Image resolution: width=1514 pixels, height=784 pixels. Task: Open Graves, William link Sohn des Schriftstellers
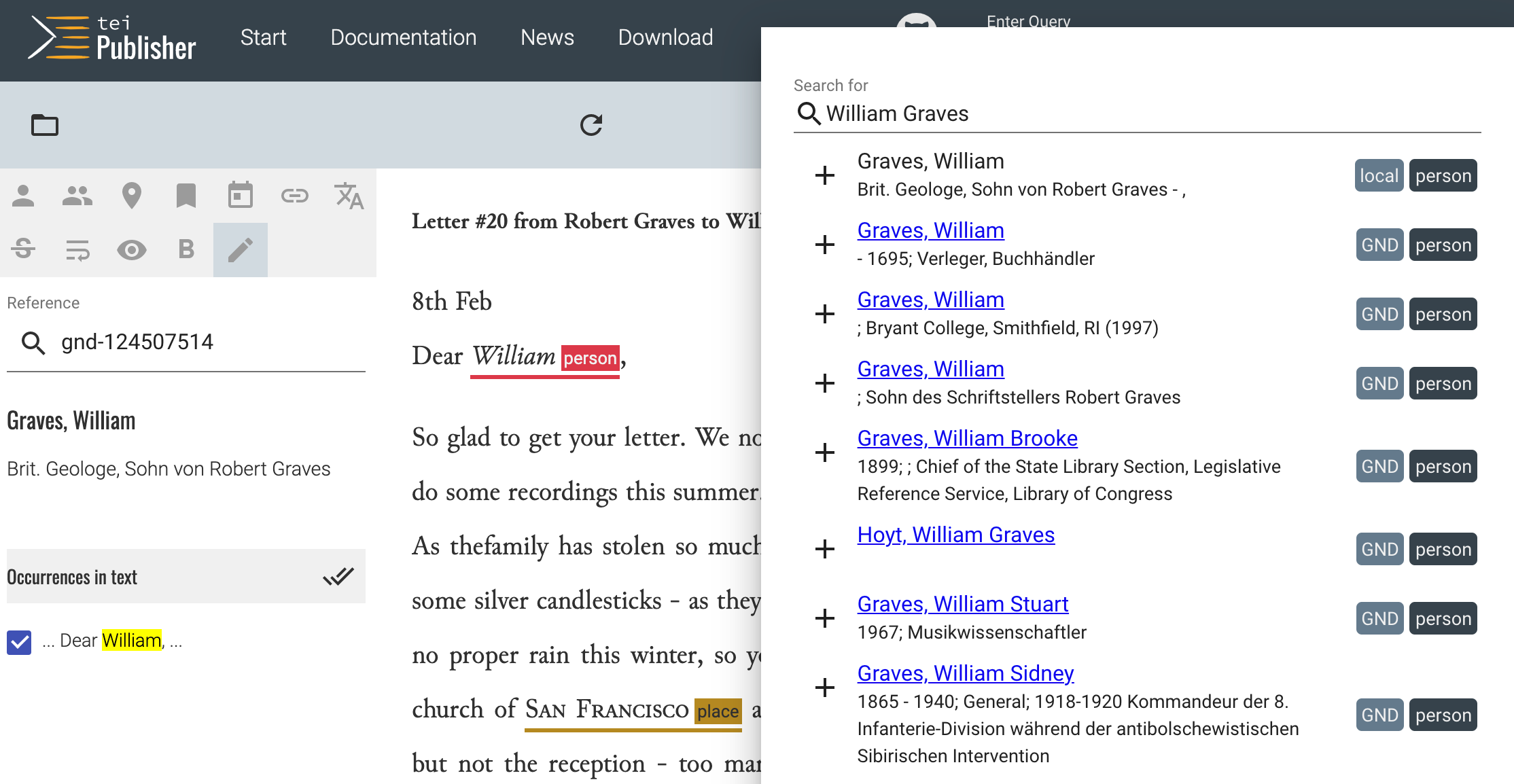point(930,369)
